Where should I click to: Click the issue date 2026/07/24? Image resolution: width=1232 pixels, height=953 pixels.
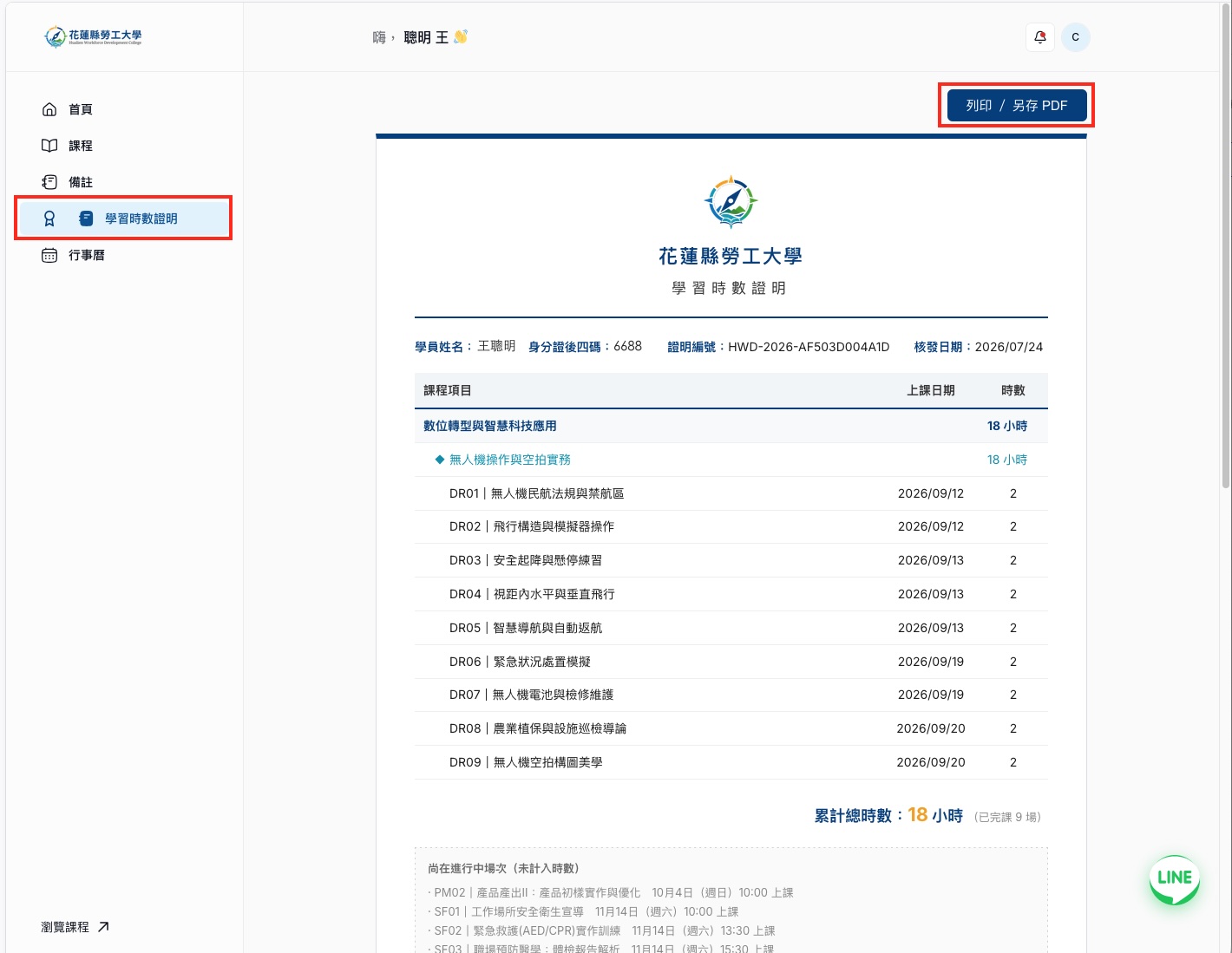[1009, 347]
